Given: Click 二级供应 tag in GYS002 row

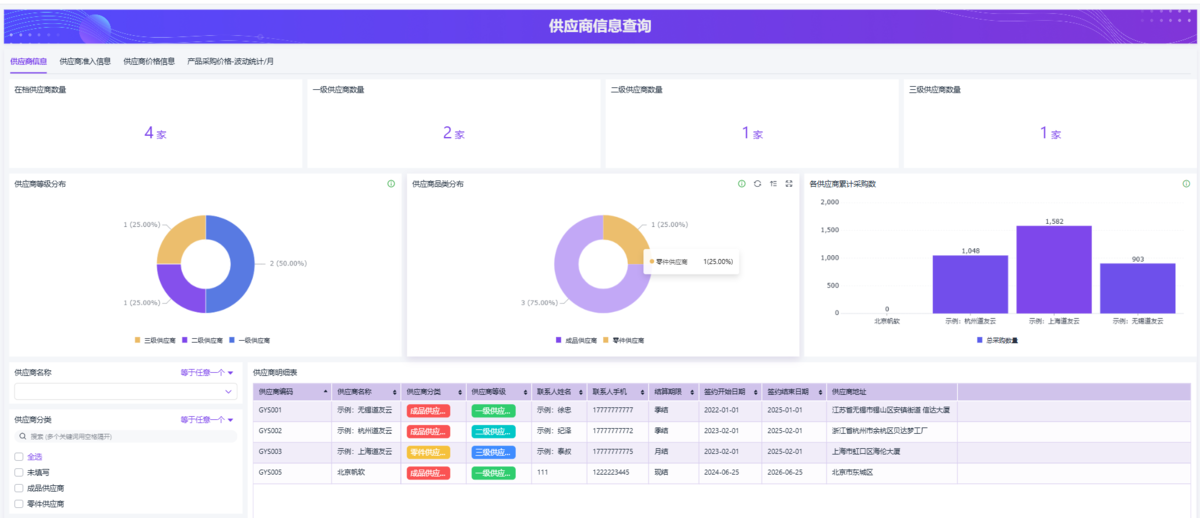Looking at the screenshot, I should [493, 431].
